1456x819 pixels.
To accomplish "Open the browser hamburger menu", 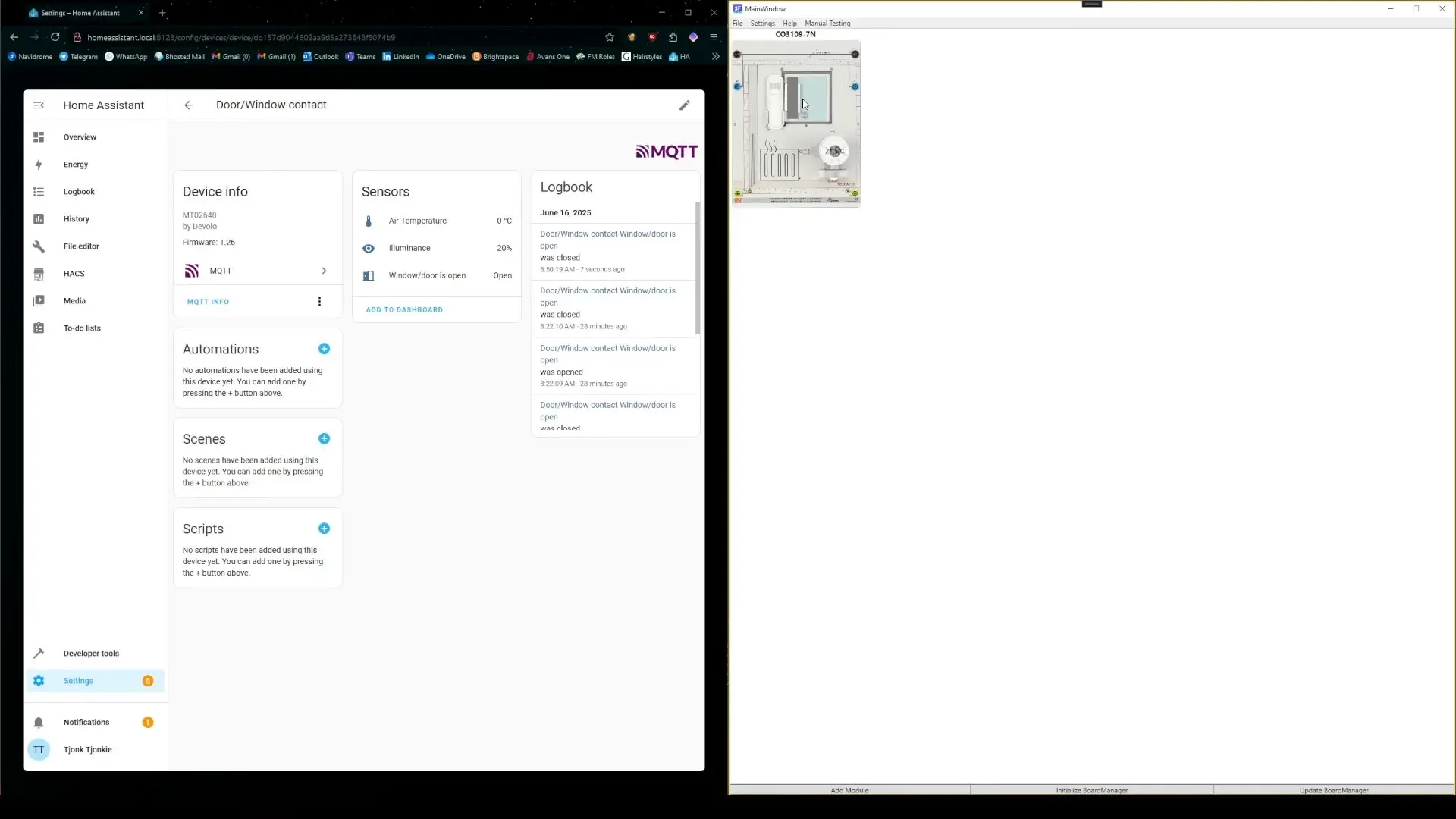I will coord(714,37).
